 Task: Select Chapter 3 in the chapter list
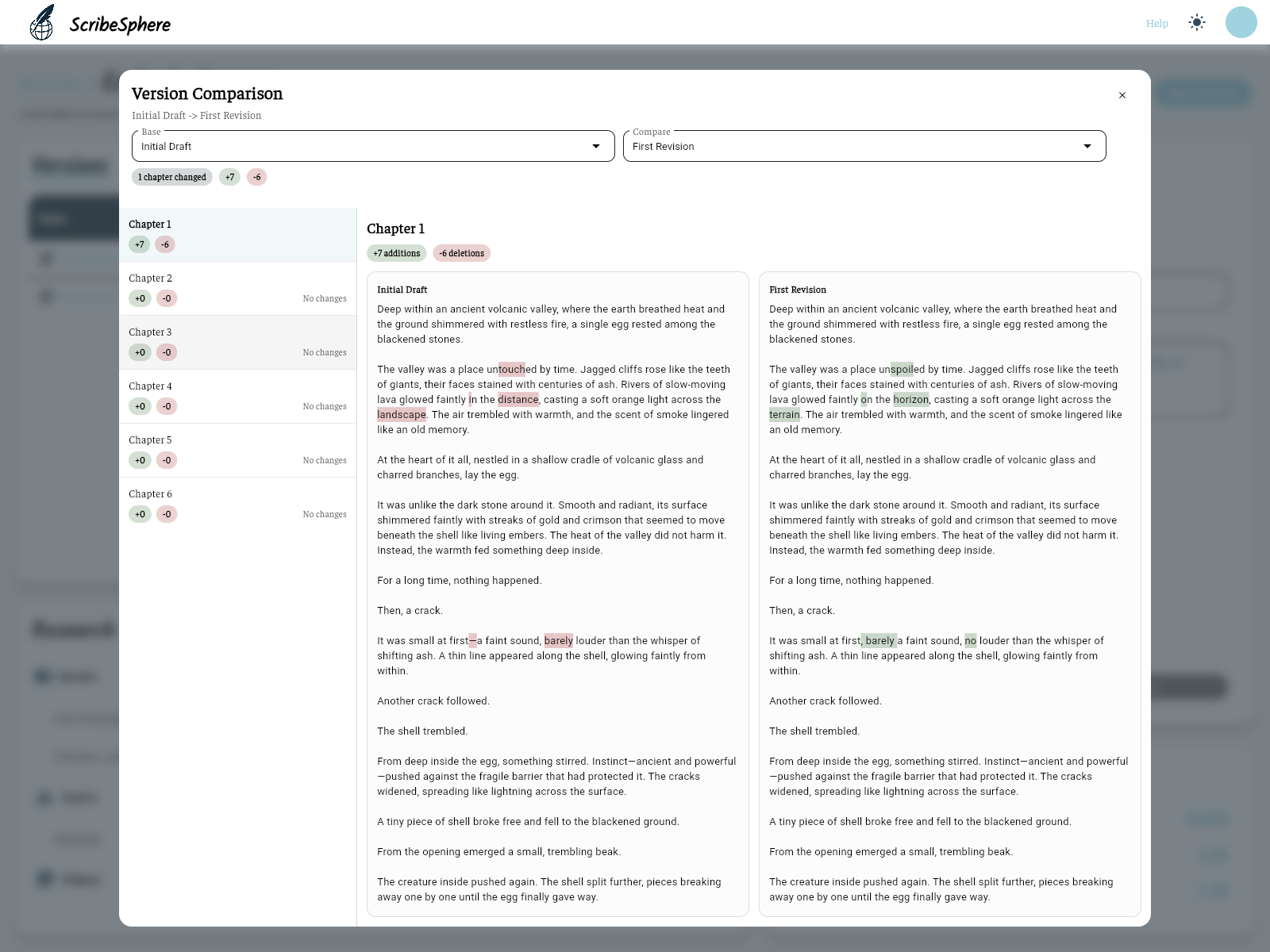pos(237,343)
